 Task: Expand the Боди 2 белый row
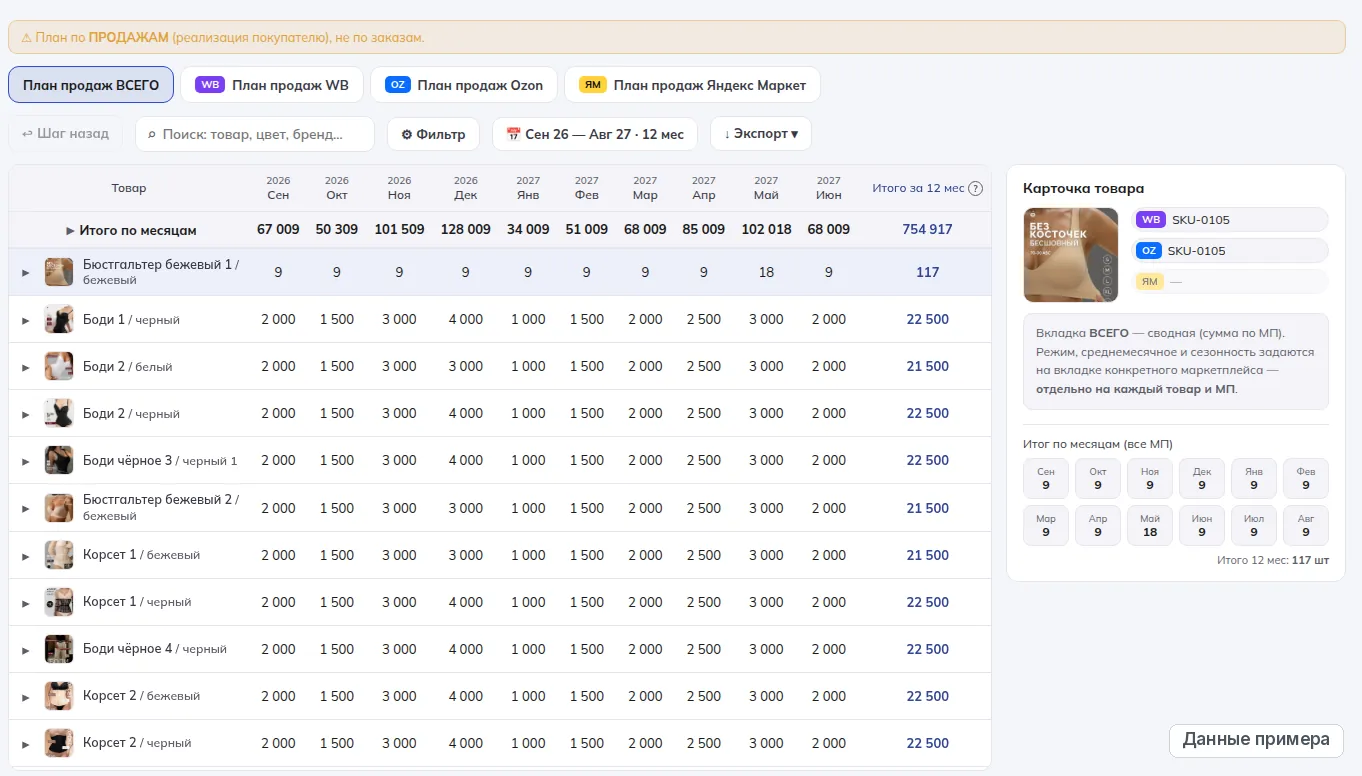pos(26,367)
